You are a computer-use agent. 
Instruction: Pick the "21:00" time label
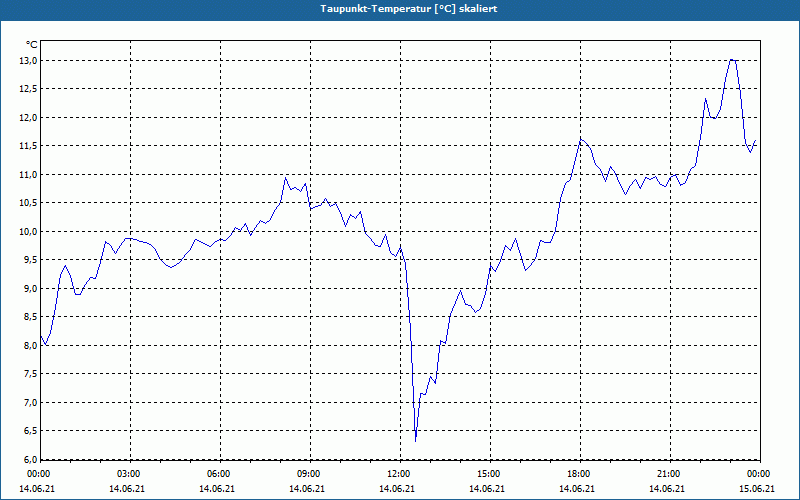(668, 474)
